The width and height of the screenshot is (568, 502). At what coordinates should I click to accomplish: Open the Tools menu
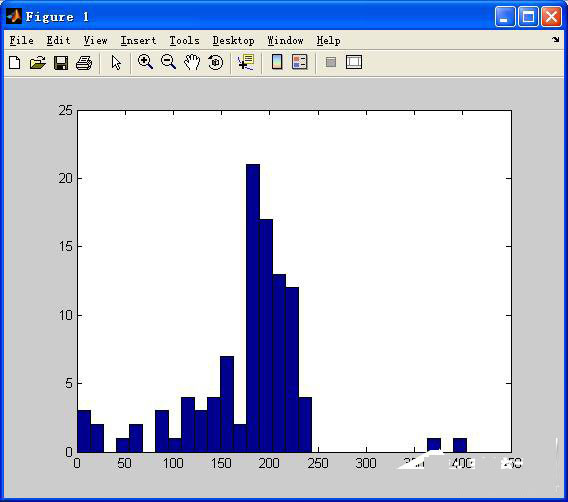coord(184,41)
